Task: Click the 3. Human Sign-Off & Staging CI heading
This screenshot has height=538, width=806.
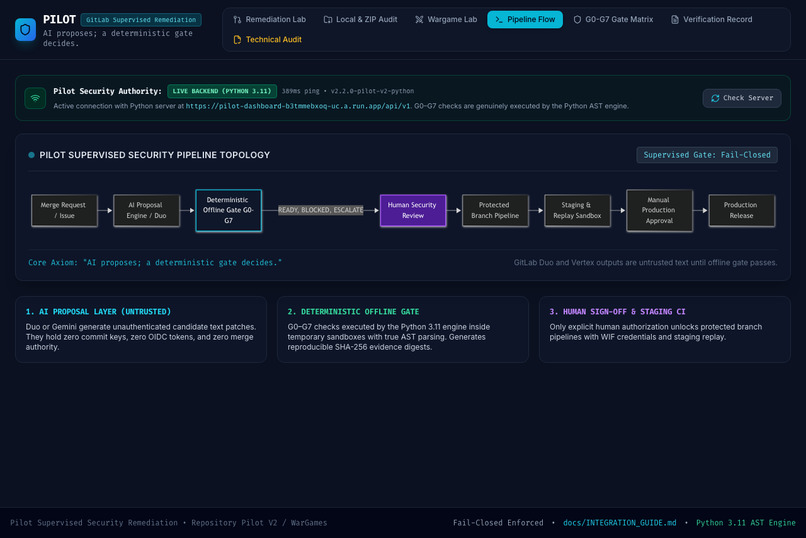Action: tap(617, 311)
